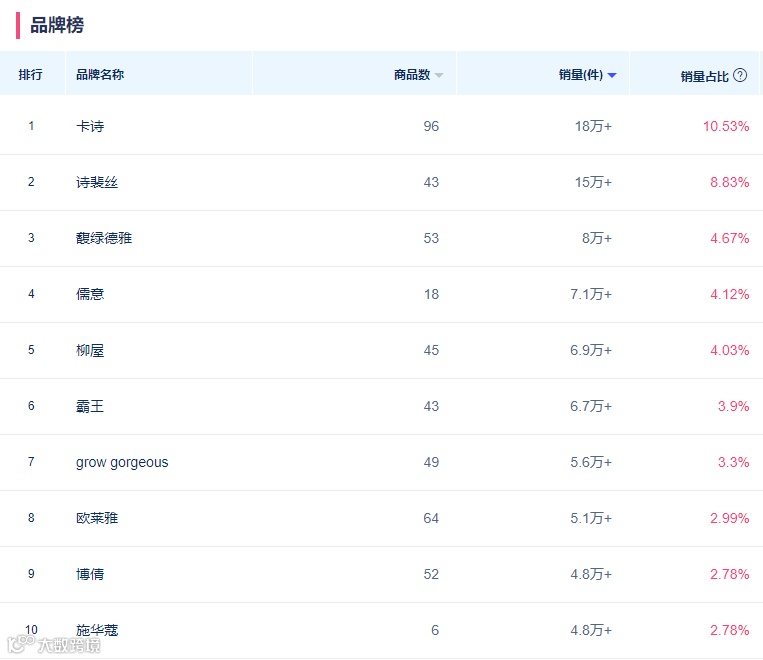The image size is (763, 660).
Task: Open brand 欧莱雅 in rank 8
Action: 97,518
